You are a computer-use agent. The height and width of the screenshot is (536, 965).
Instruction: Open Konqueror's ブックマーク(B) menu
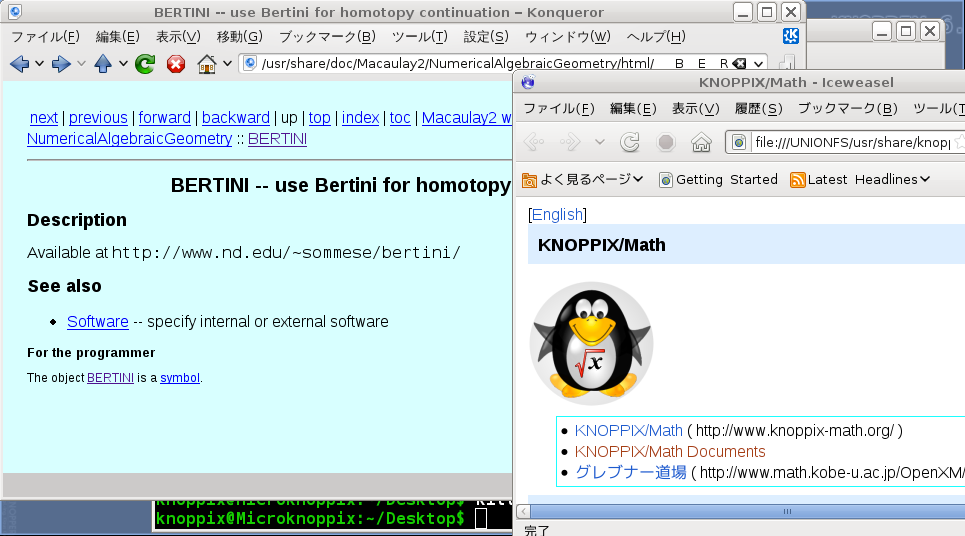pyautogui.click(x=327, y=36)
